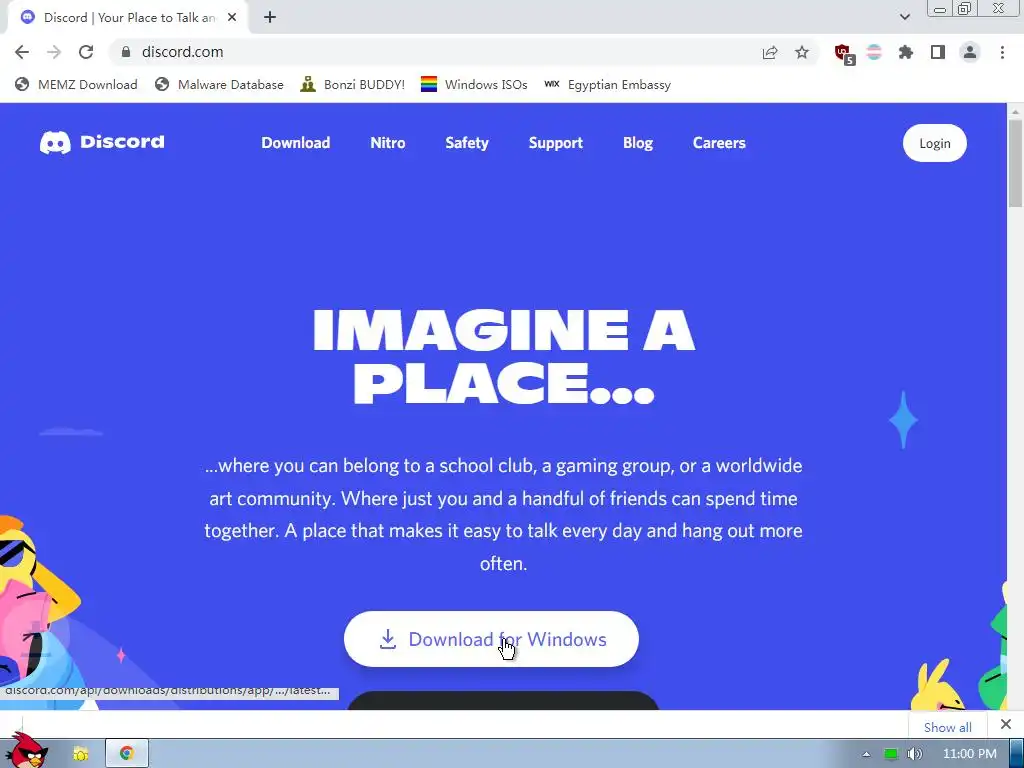
Task: Click the Discord logo in the header
Action: pyautogui.click(x=102, y=142)
